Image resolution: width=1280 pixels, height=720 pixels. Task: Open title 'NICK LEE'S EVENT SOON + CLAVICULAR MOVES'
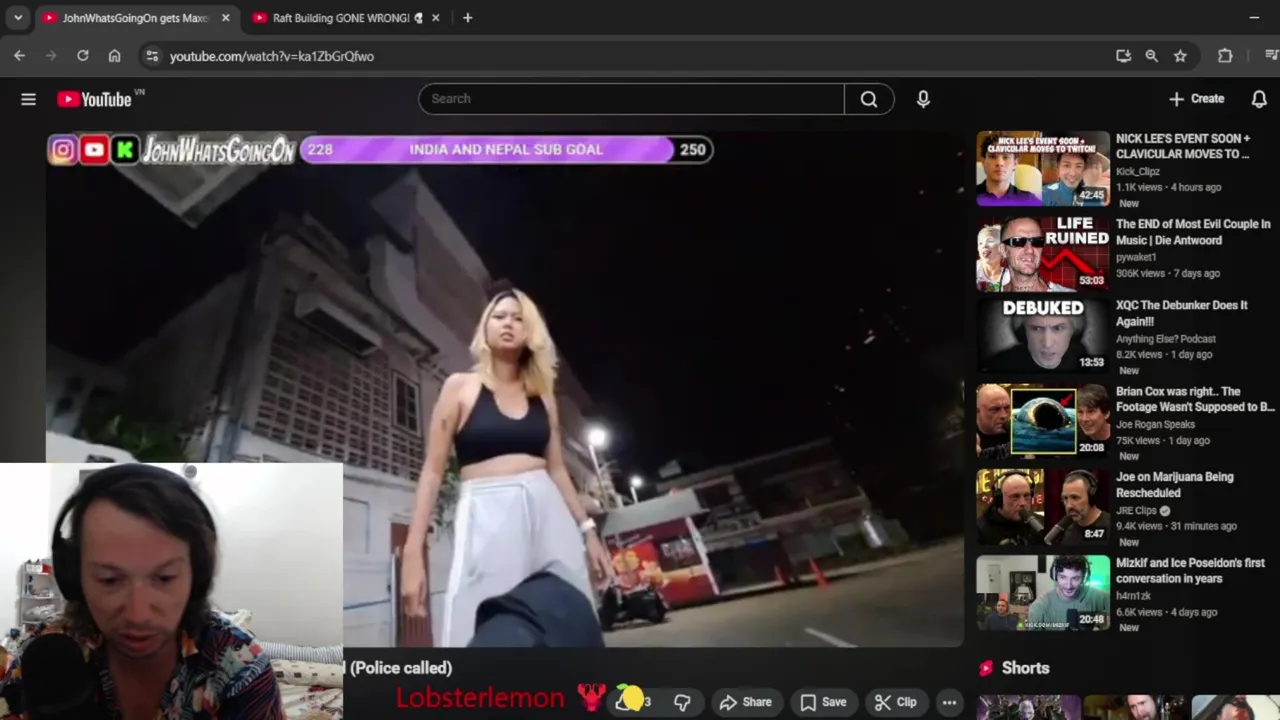(1183, 146)
